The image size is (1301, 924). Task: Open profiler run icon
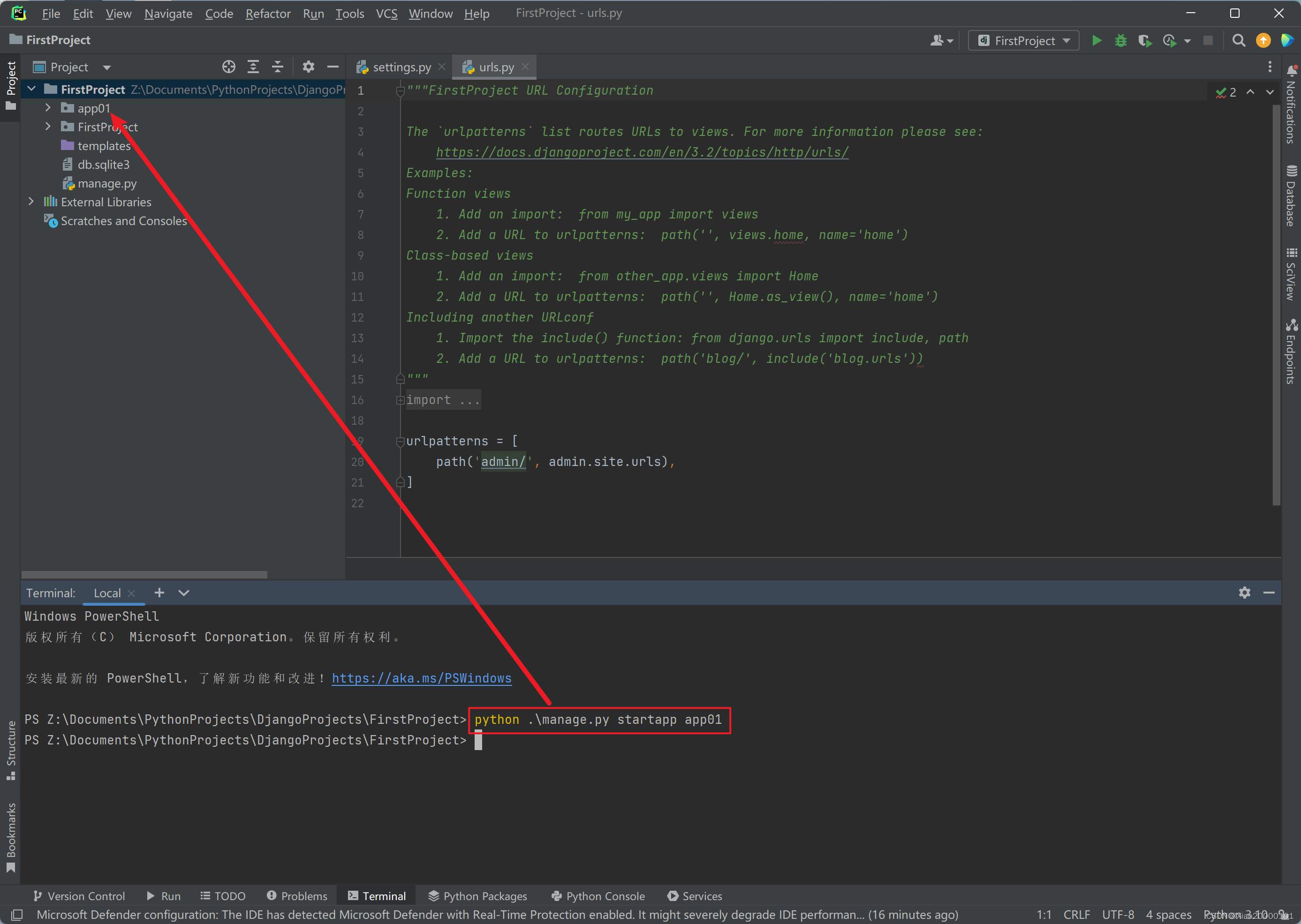pos(1169,40)
